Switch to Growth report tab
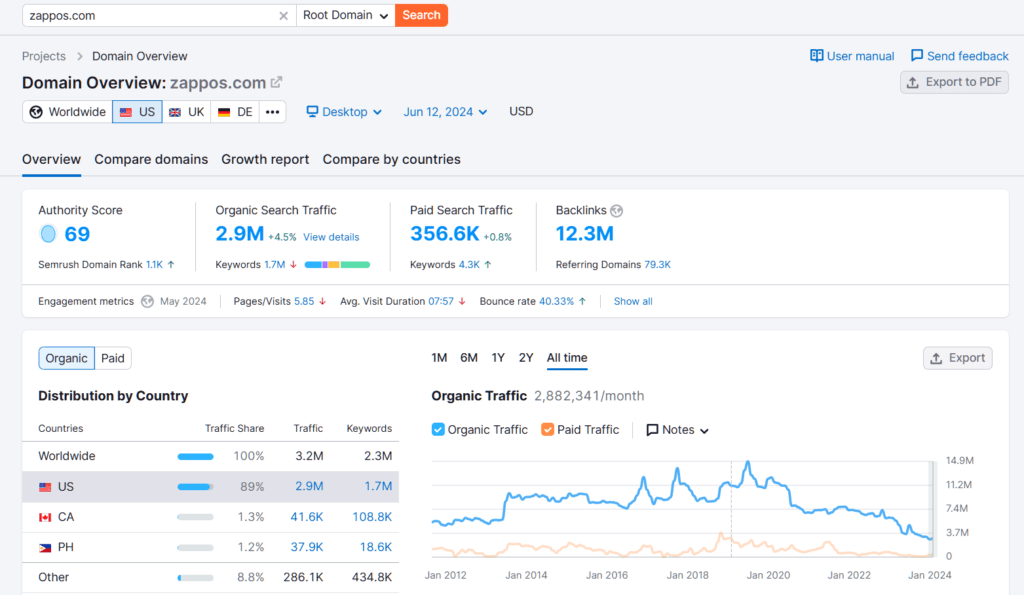Screen dimensions: 1024x595 tap(265, 159)
